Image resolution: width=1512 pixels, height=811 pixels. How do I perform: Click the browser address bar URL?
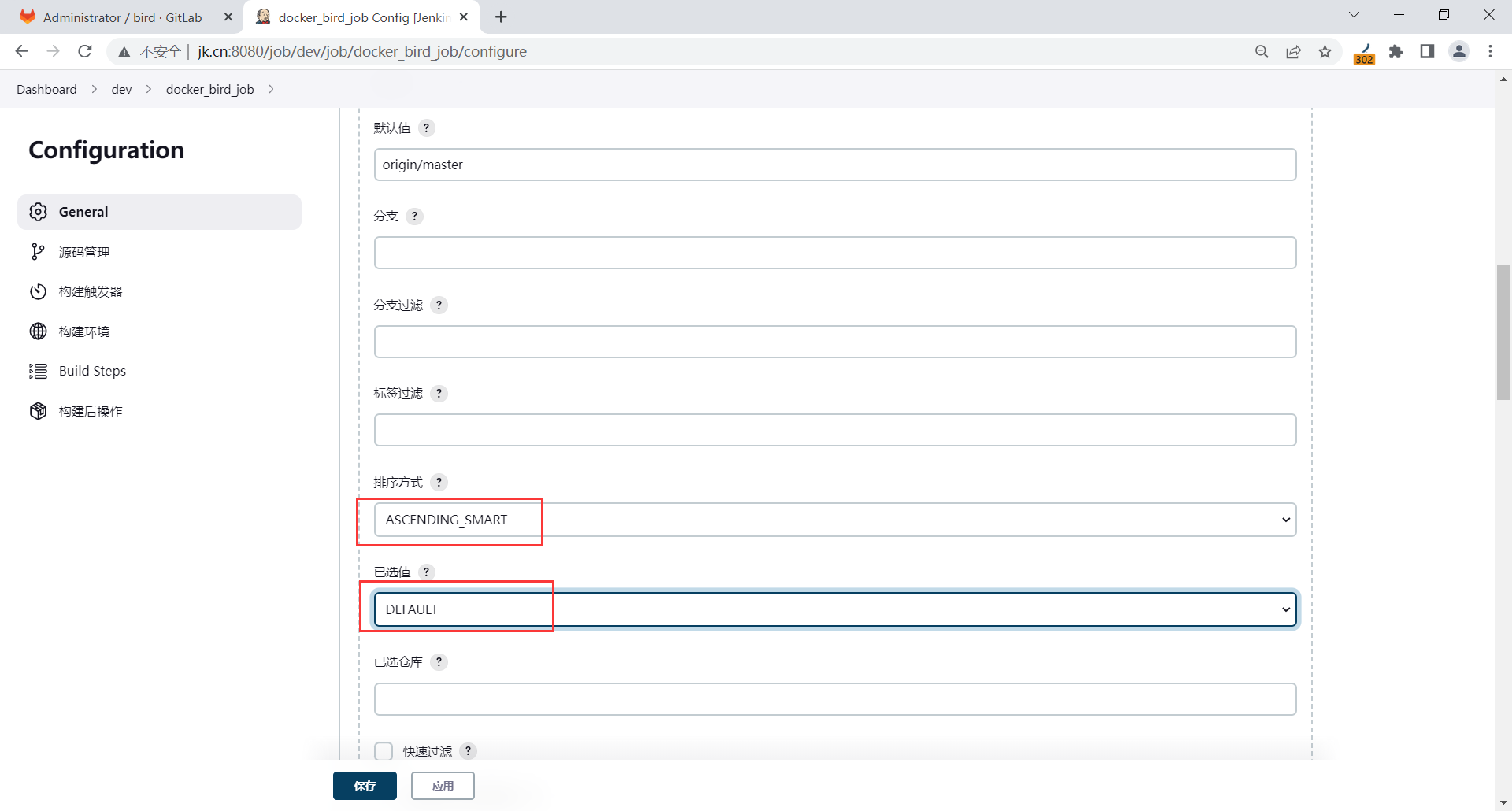click(x=362, y=51)
